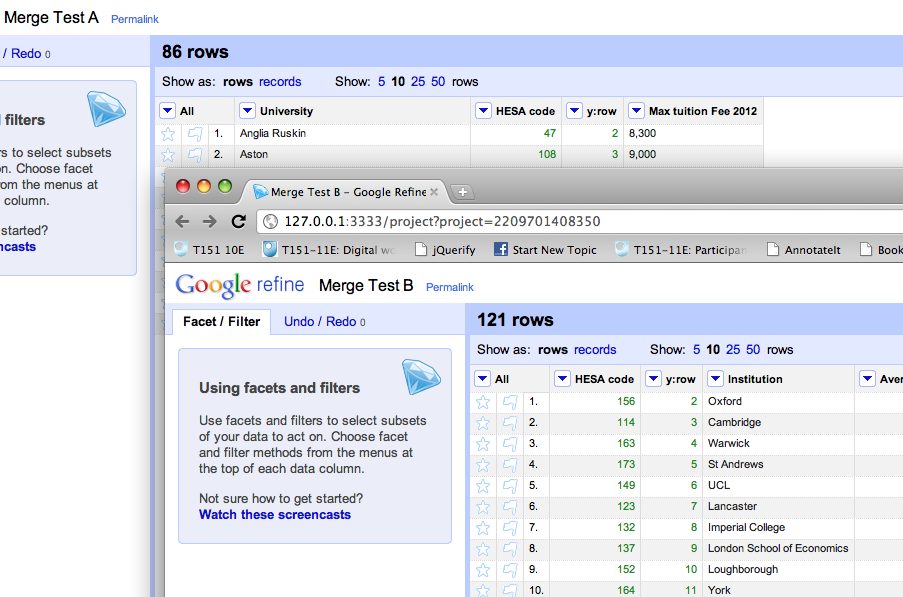The image size is (903, 597).
Task: Star the Lancaster row
Action: [483, 507]
